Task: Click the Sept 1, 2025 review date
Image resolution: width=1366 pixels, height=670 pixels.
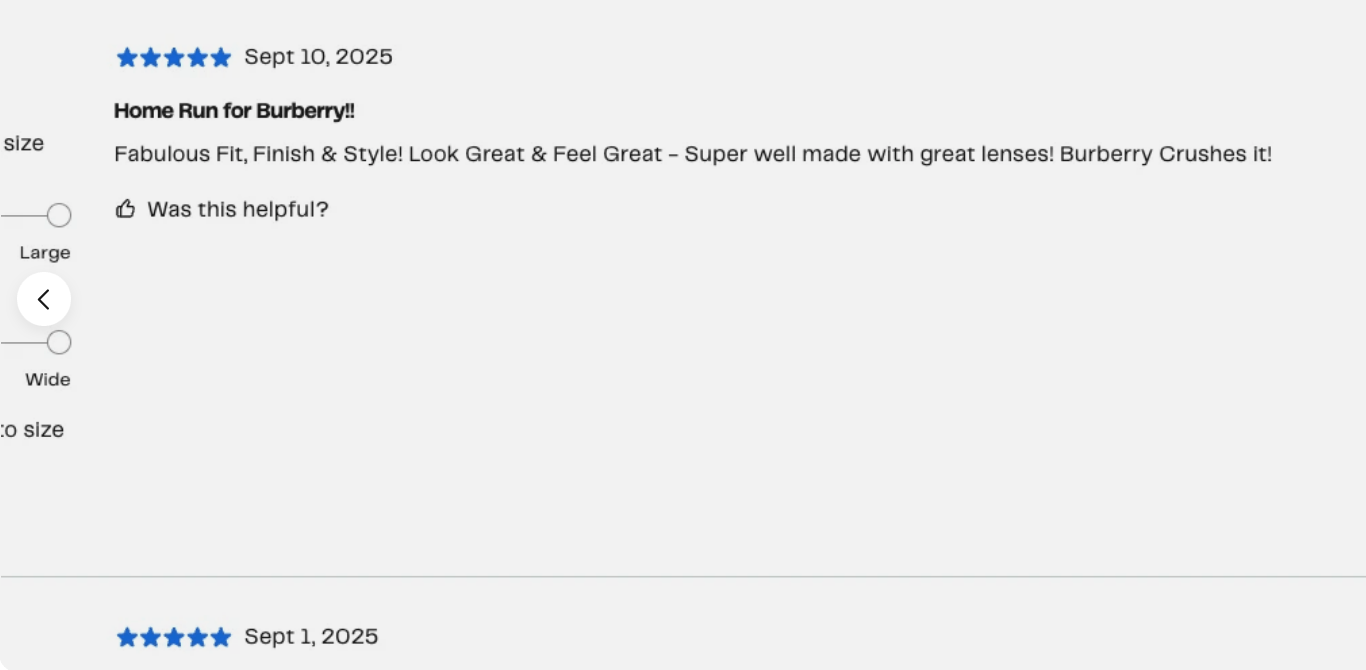Action: point(311,637)
